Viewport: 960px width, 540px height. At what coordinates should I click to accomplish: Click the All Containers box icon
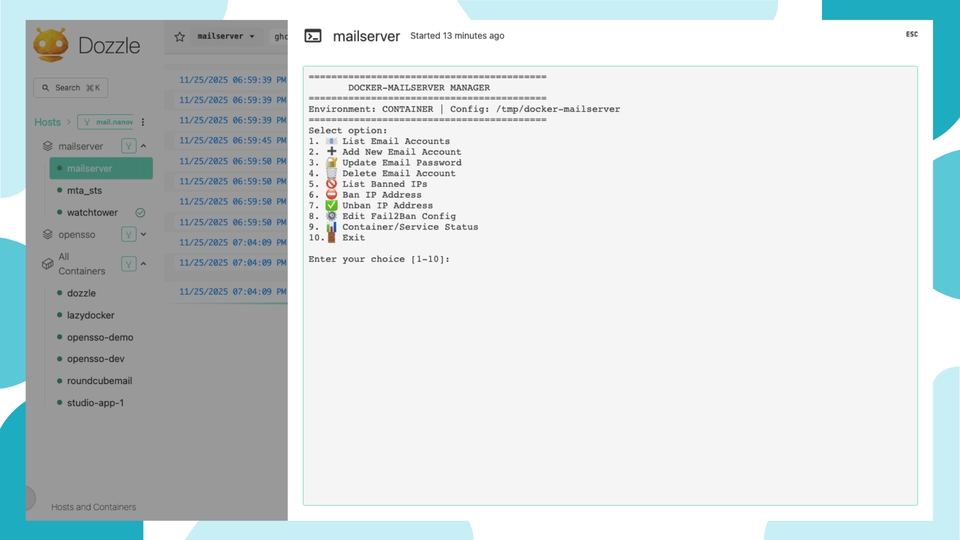[47, 264]
